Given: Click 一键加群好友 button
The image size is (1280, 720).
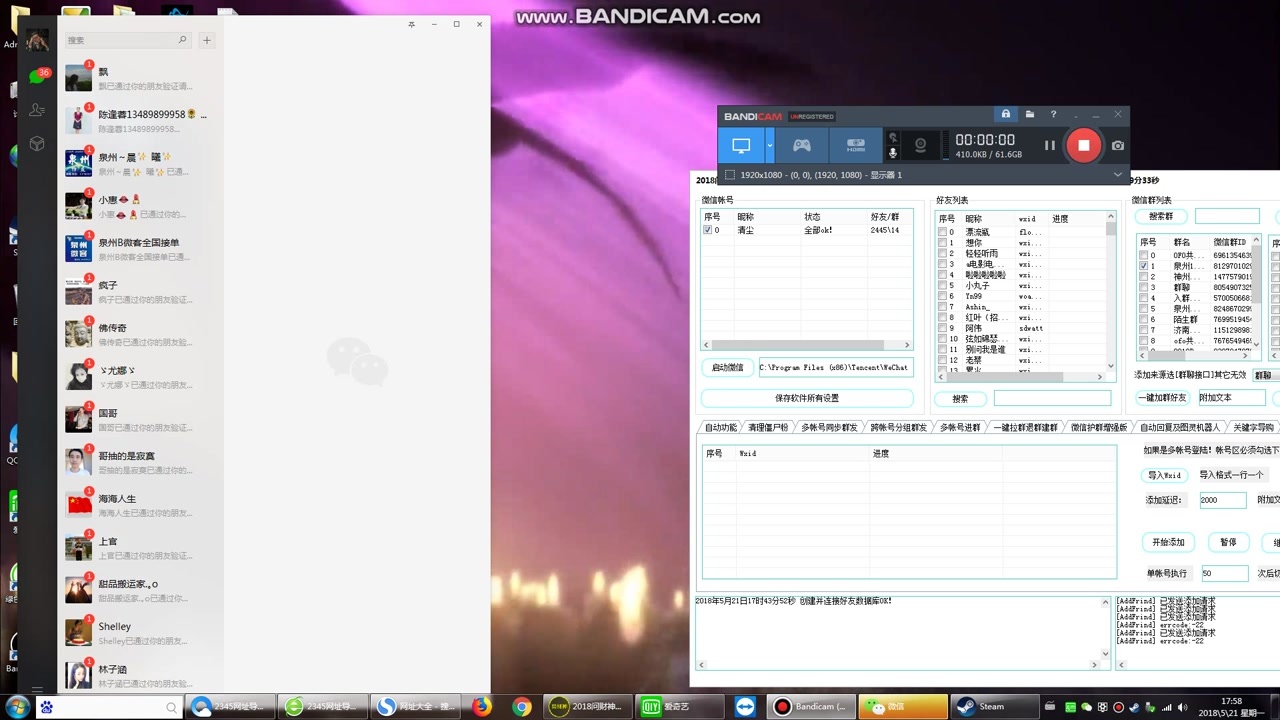Looking at the screenshot, I should coord(1161,398).
